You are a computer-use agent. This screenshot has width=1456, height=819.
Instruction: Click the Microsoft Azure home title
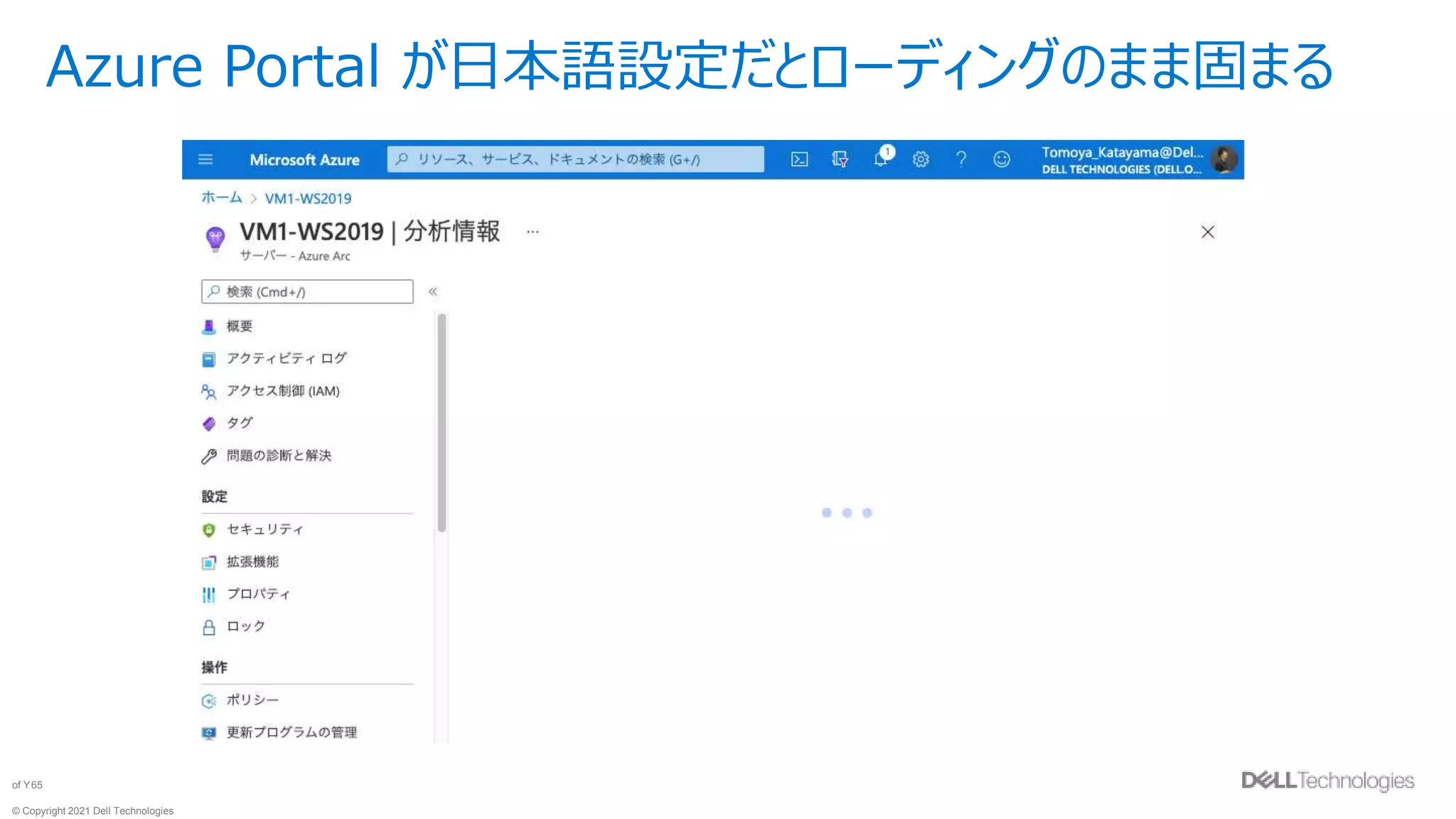[x=304, y=160]
